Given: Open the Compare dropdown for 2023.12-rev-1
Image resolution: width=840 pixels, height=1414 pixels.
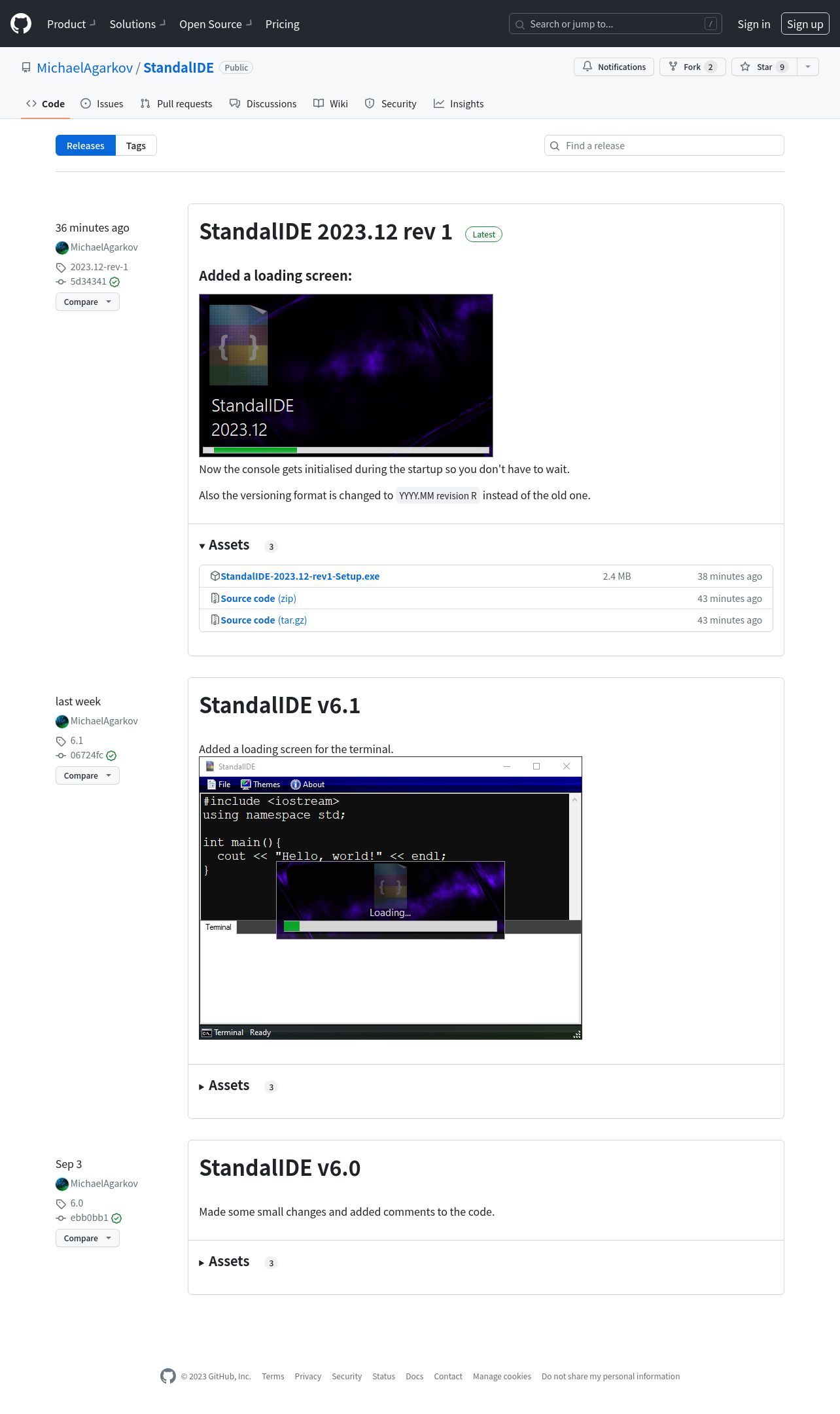Looking at the screenshot, I should pyautogui.click(x=88, y=302).
